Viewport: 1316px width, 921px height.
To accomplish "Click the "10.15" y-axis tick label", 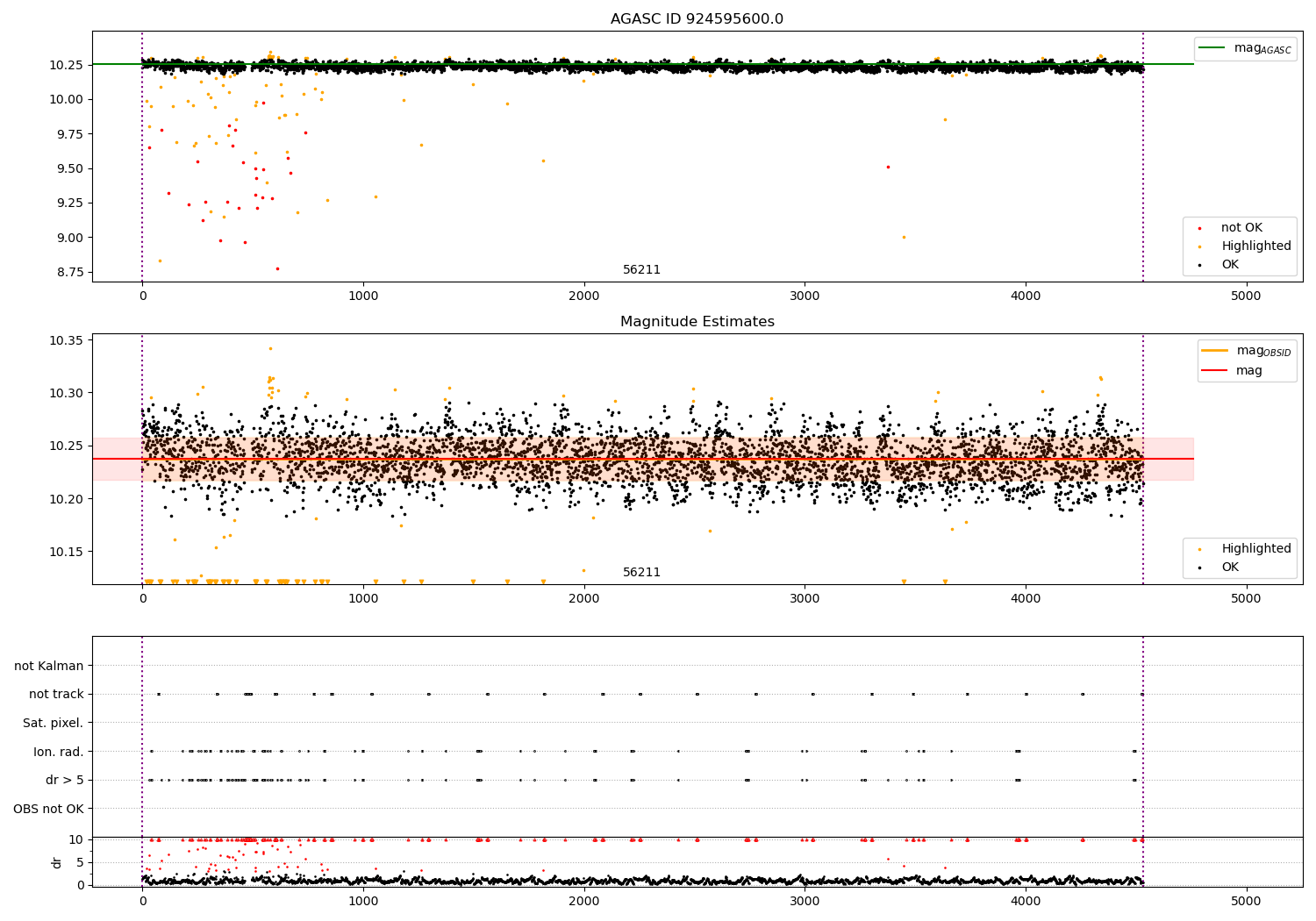I will (x=67, y=552).
